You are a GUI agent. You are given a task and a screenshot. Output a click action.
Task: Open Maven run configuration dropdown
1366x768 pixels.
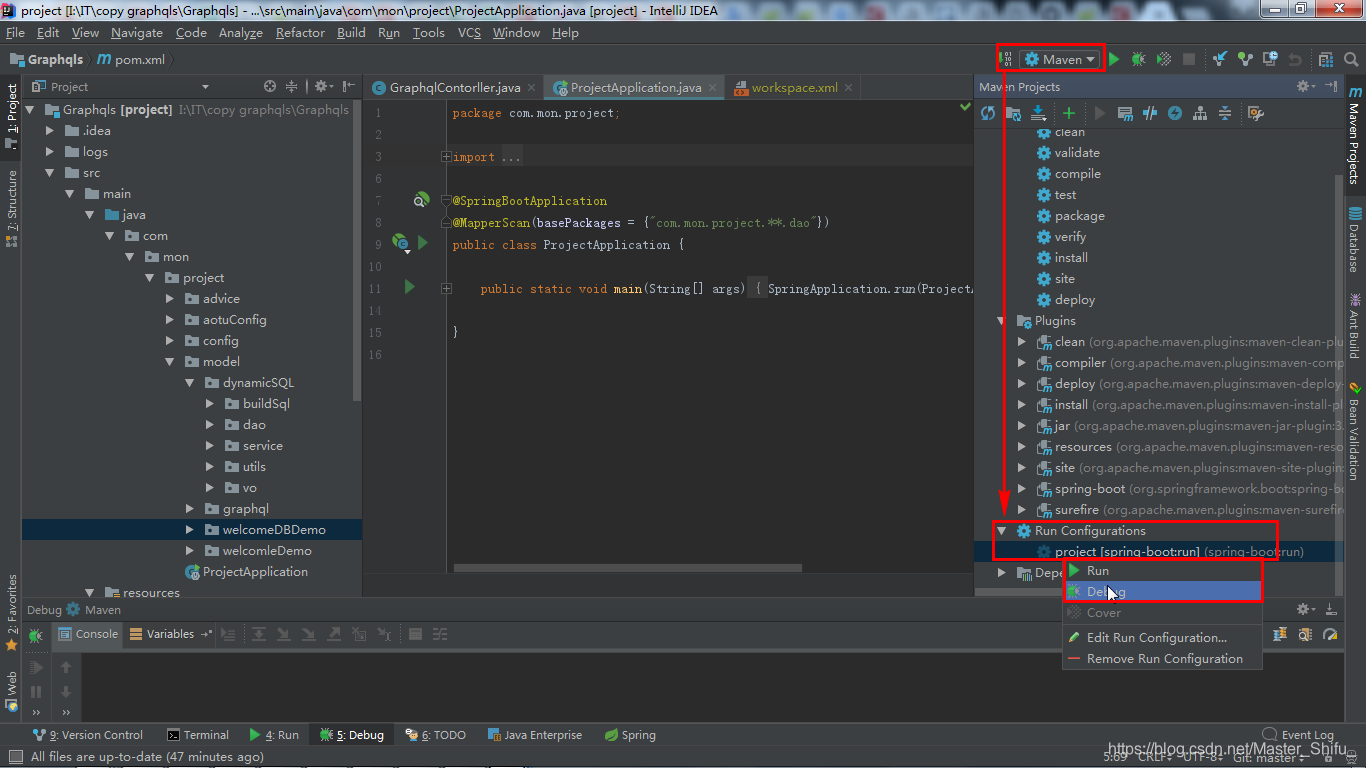click(x=1060, y=59)
